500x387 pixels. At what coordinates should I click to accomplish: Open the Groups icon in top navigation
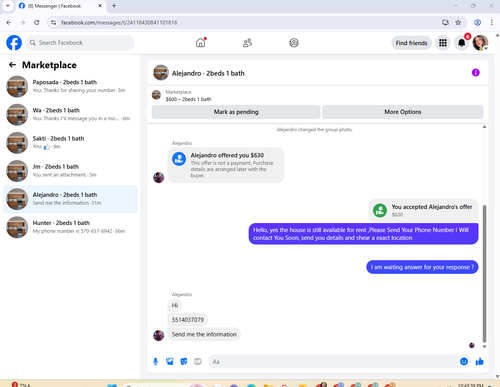(x=294, y=43)
